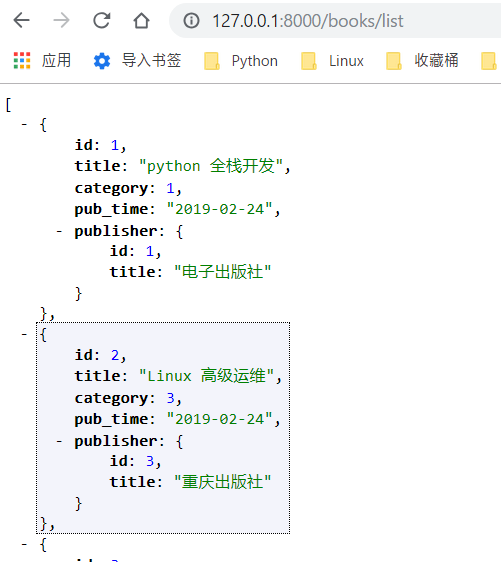Click the opening square bracket of the array
This screenshot has height=562, width=501.
(8, 105)
